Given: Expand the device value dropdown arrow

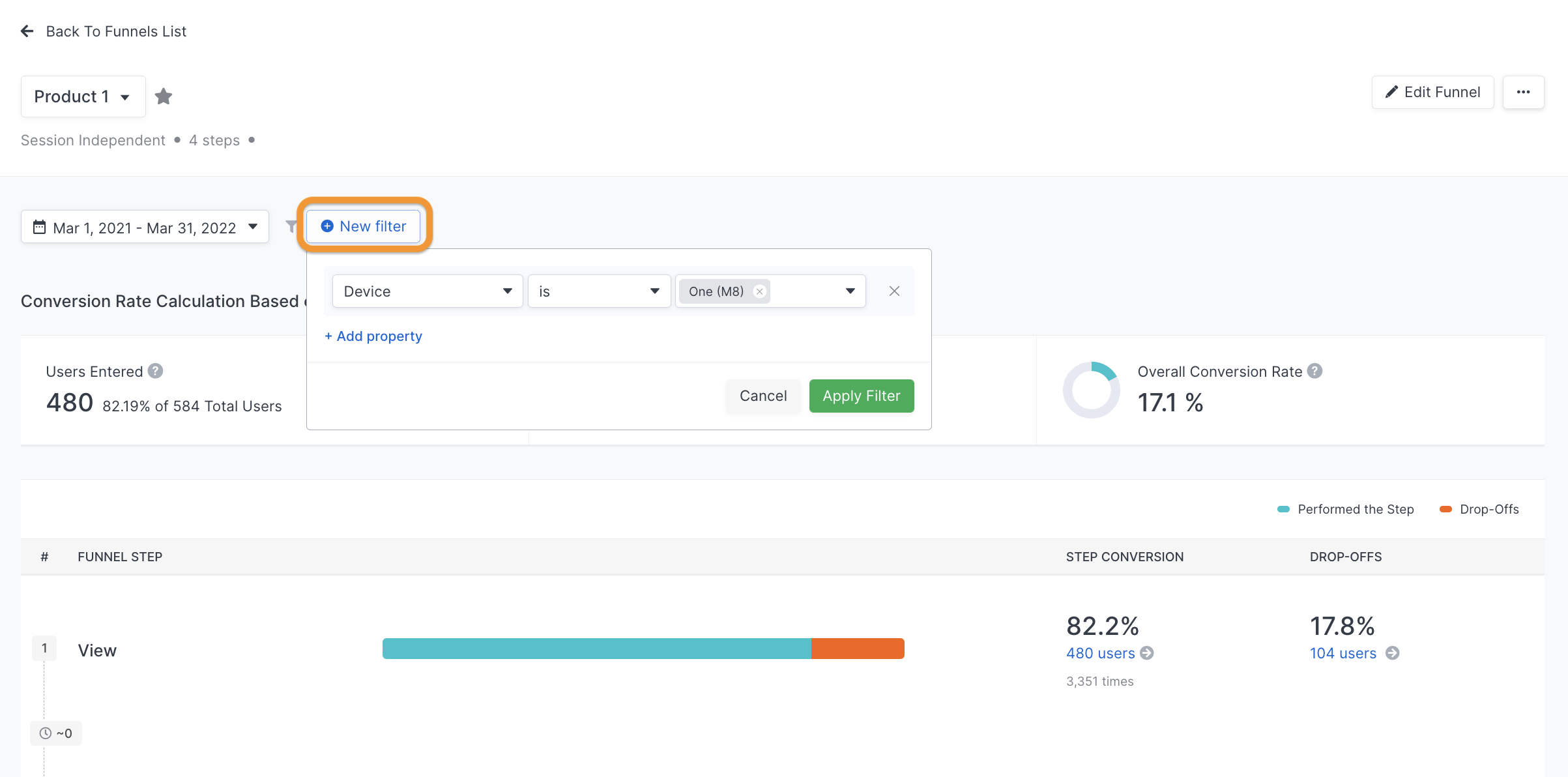Looking at the screenshot, I should tap(850, 291).
